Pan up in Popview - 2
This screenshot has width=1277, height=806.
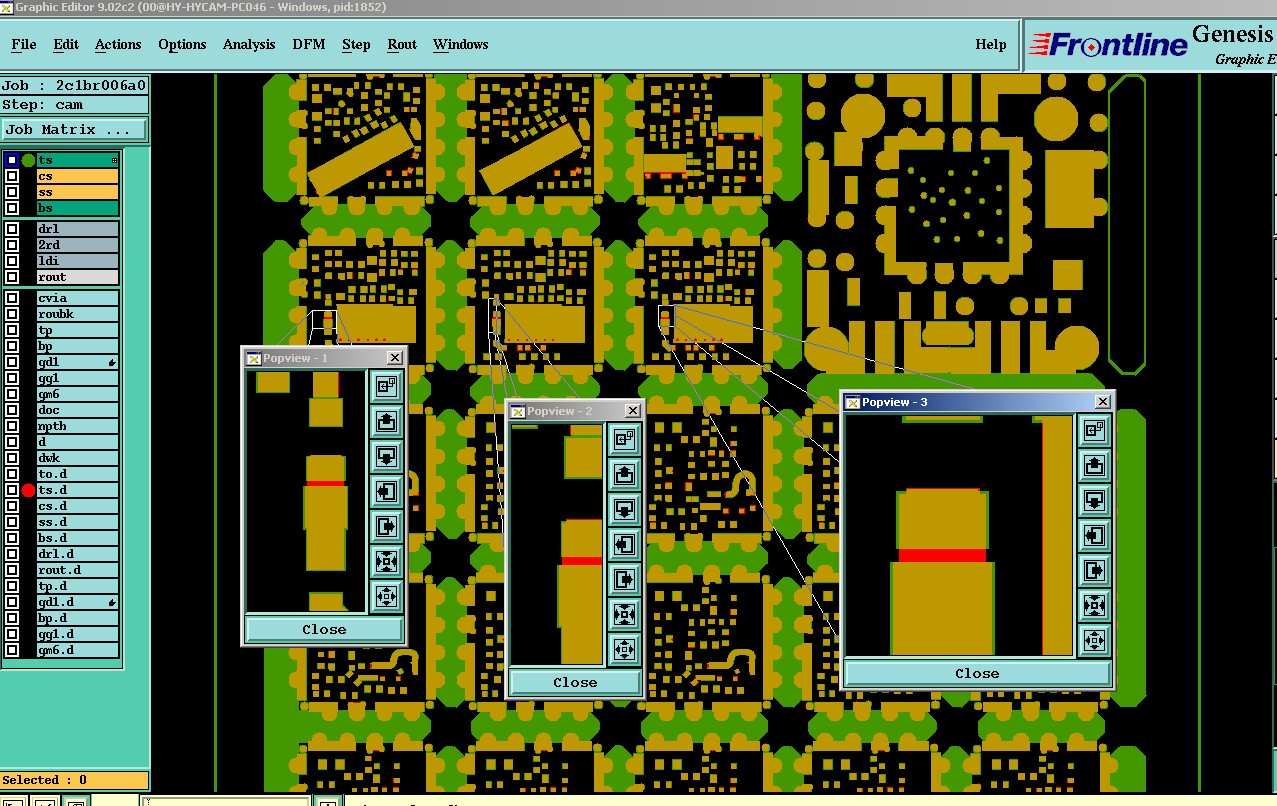click(x=624, y=474)
